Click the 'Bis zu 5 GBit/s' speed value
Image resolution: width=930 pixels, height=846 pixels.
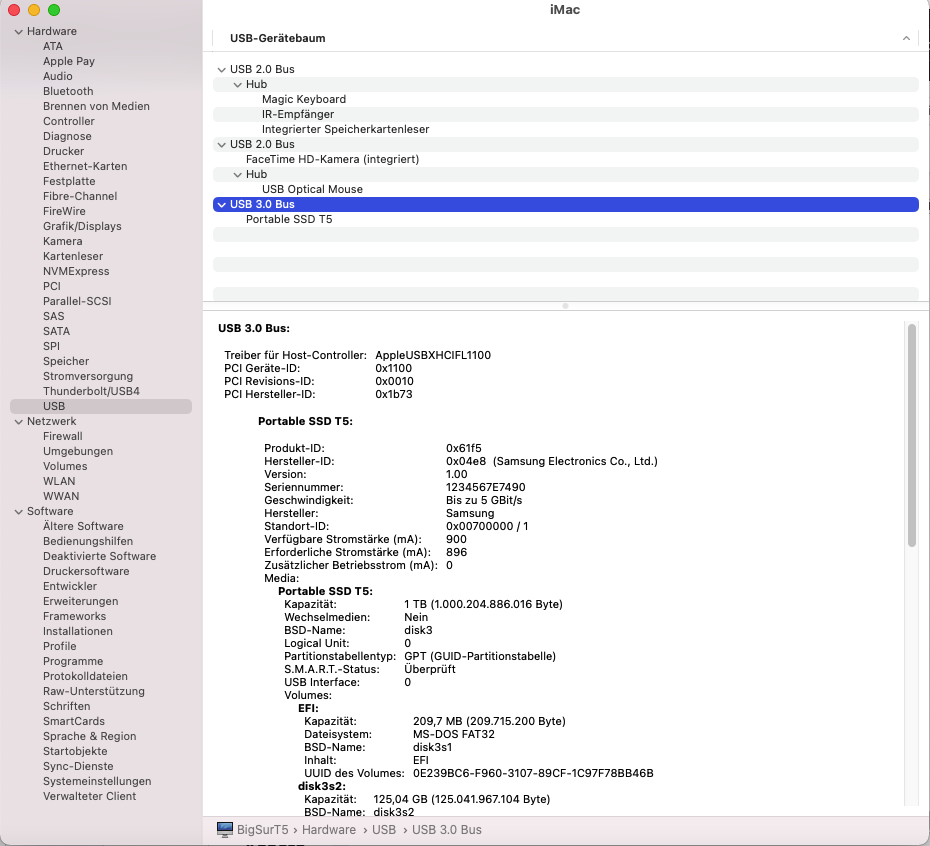tap(484, 500)
